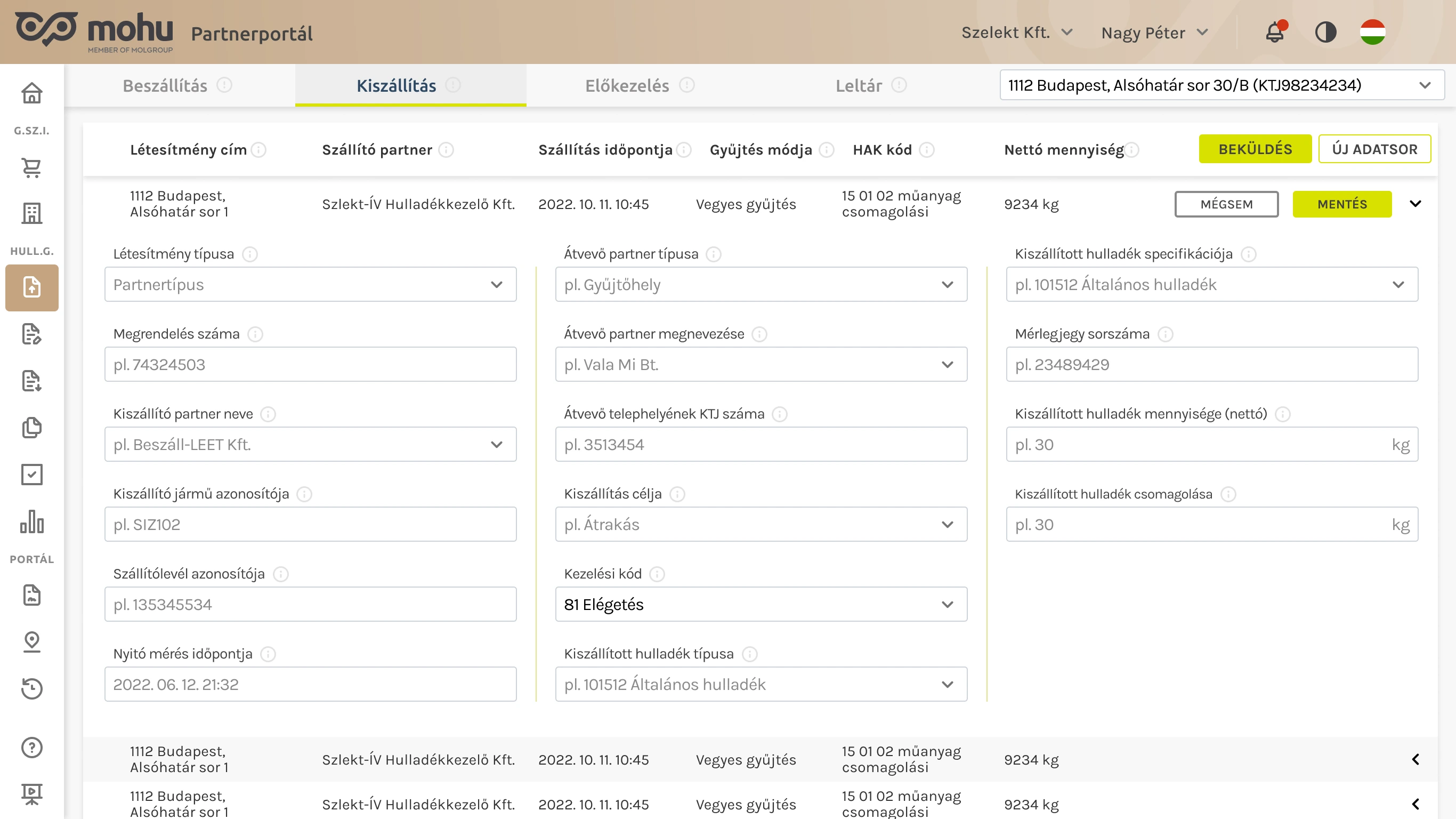Screen dimensions: 1456x819
Task: Open the shopping cart sidebar icon
Action: [x=31, y=168]
